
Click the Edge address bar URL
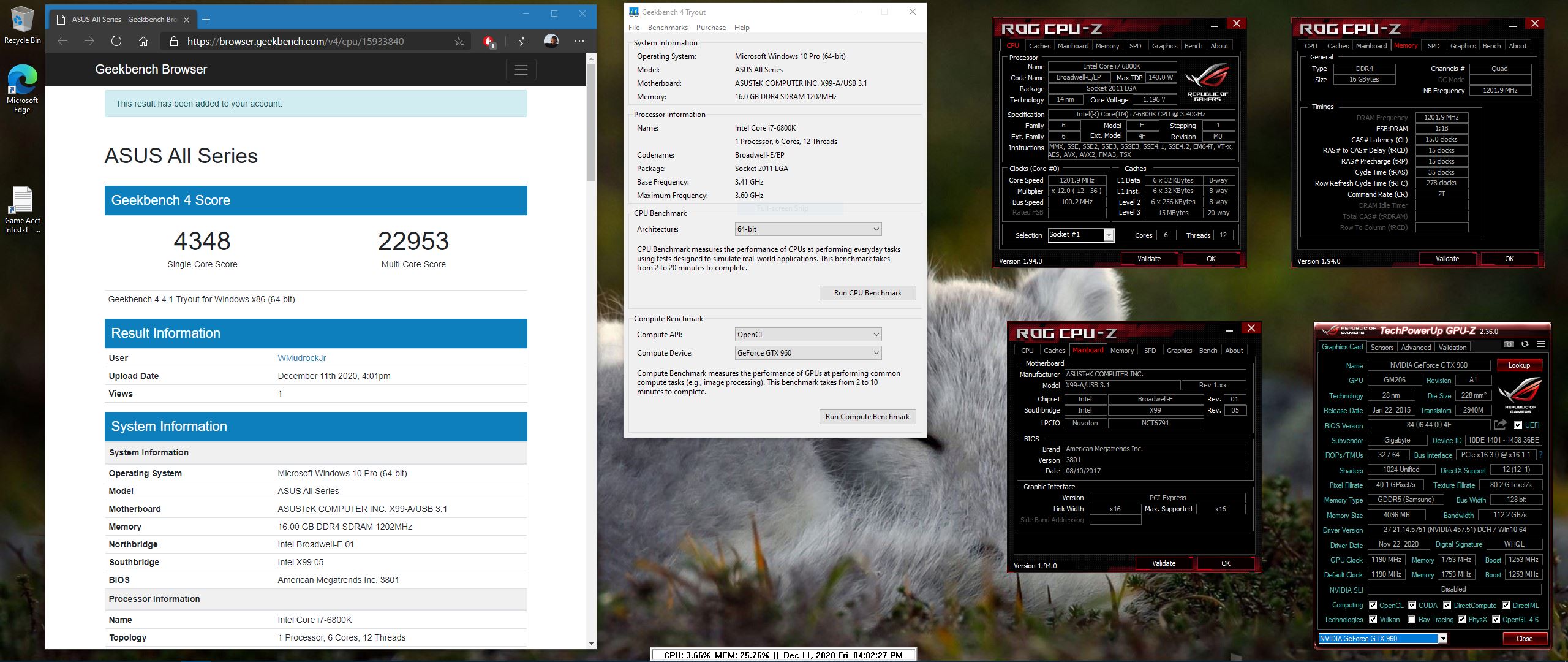click(295, 42)
